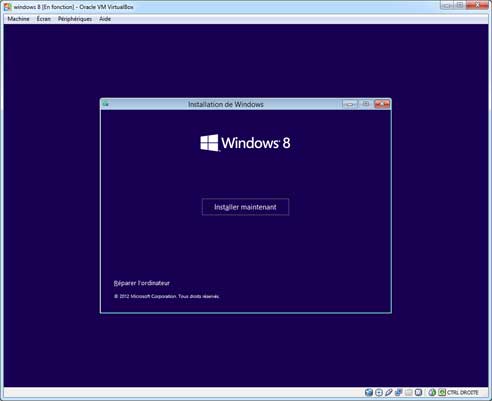Click the Windows 8 logo
The height and width of the screenshot is (401, 492).
click(x=245, y=143)
